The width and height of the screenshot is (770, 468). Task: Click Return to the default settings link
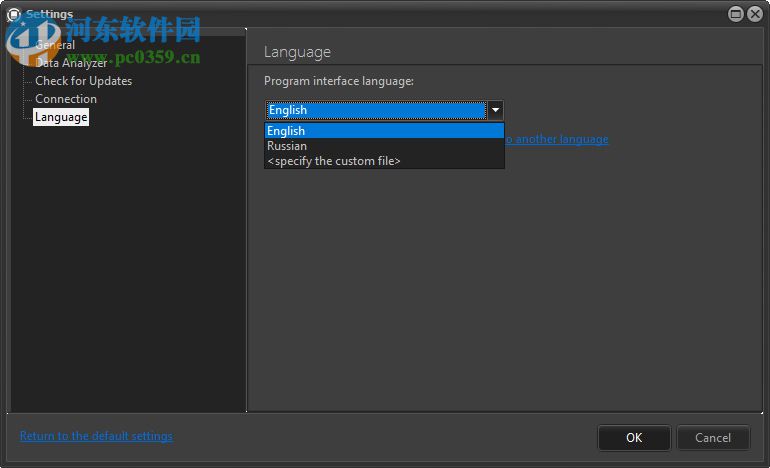(x=96, y=436)
